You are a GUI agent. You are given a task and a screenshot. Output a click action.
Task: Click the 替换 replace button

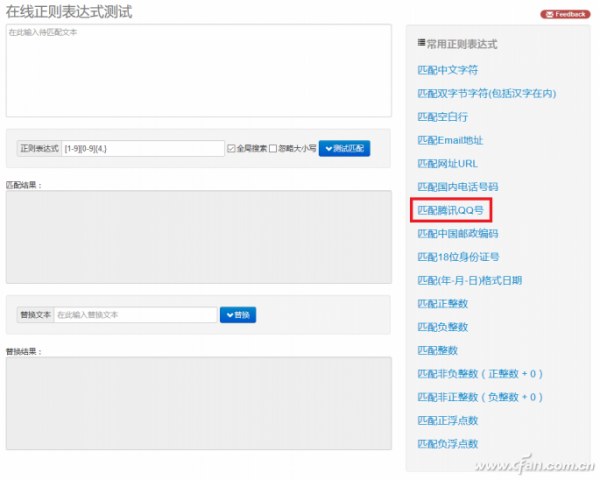coord(239,315)
